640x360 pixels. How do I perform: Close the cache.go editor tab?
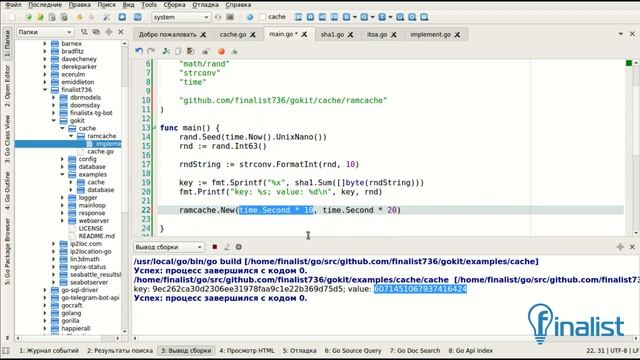click(x=253, y=35)
